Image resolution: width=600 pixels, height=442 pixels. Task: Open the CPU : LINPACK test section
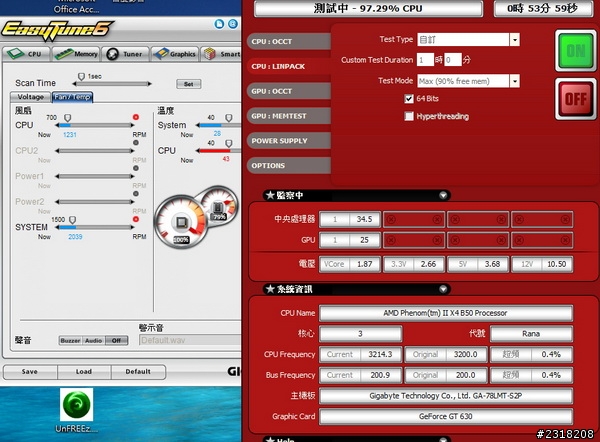coord(289,67)
